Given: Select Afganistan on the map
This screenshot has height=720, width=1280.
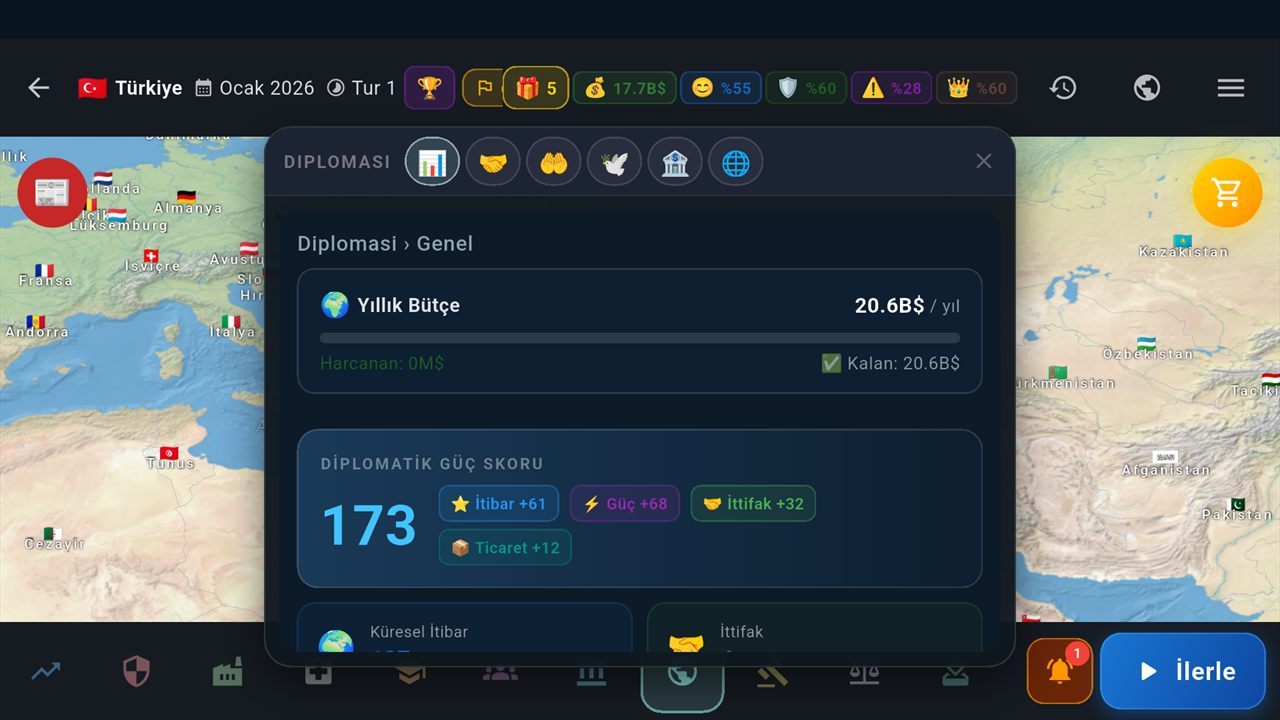Looking at the screenshot, I should coord(1166,464).
